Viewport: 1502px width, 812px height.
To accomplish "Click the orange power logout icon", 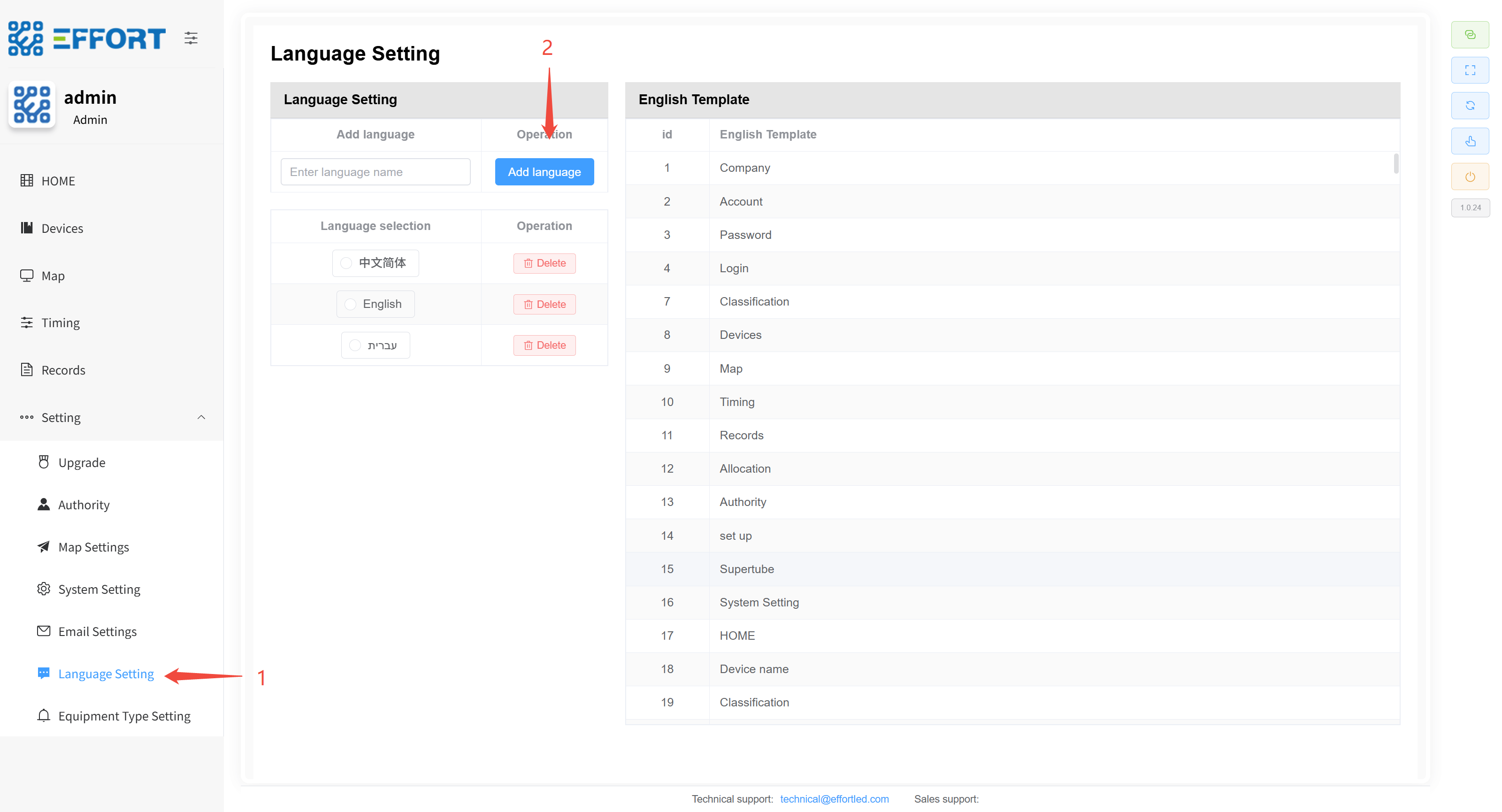I will [x=1469, y=176].
